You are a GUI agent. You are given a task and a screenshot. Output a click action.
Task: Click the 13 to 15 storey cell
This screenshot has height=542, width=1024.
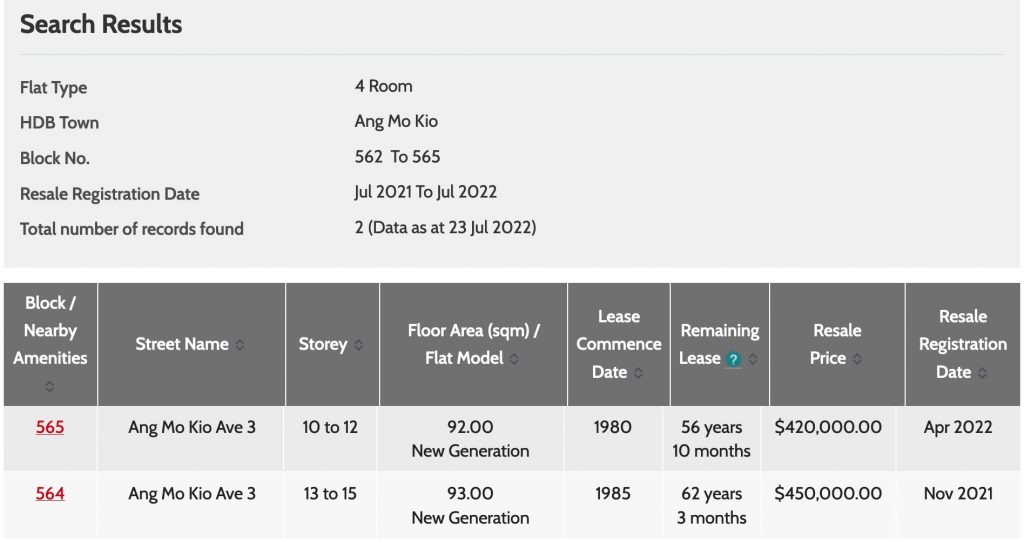click(330, 493)
